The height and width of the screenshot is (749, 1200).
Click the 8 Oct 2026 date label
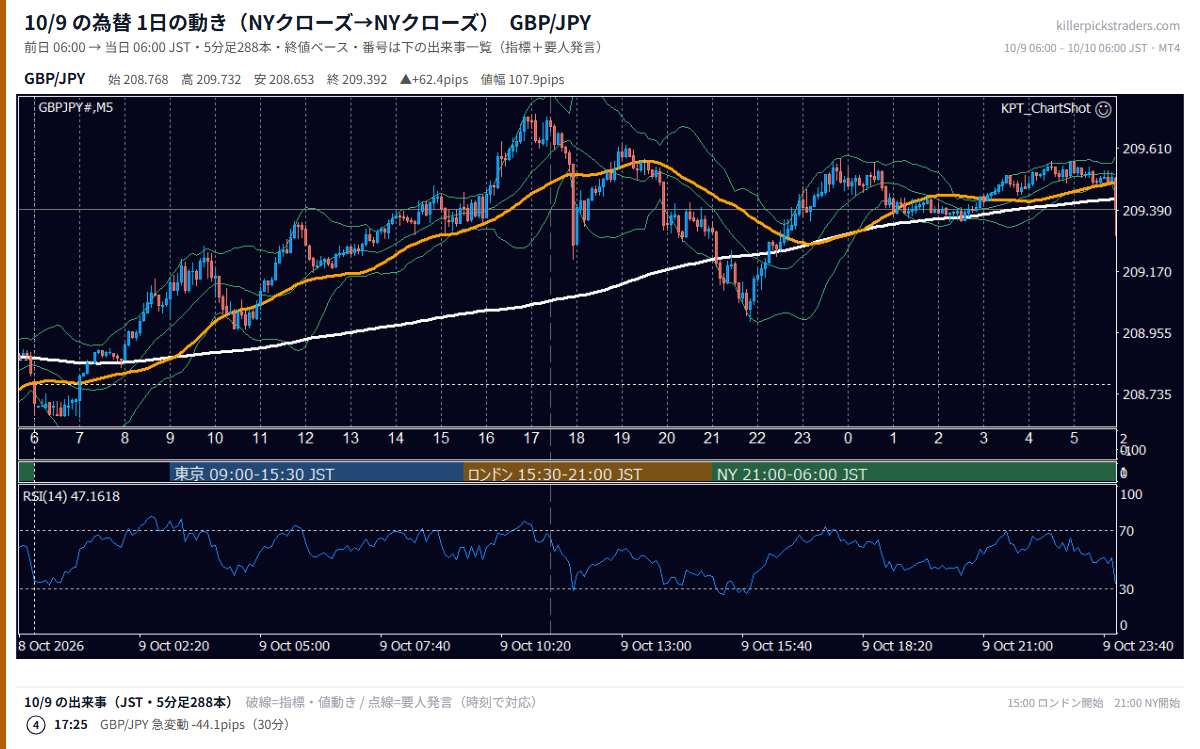point(51,646)
